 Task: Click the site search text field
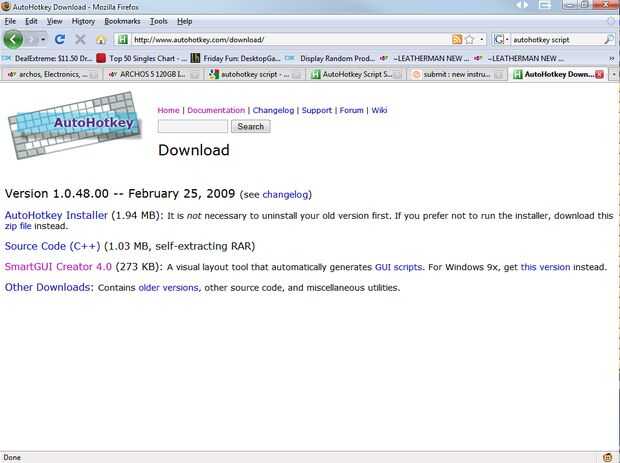click(193, 127)
